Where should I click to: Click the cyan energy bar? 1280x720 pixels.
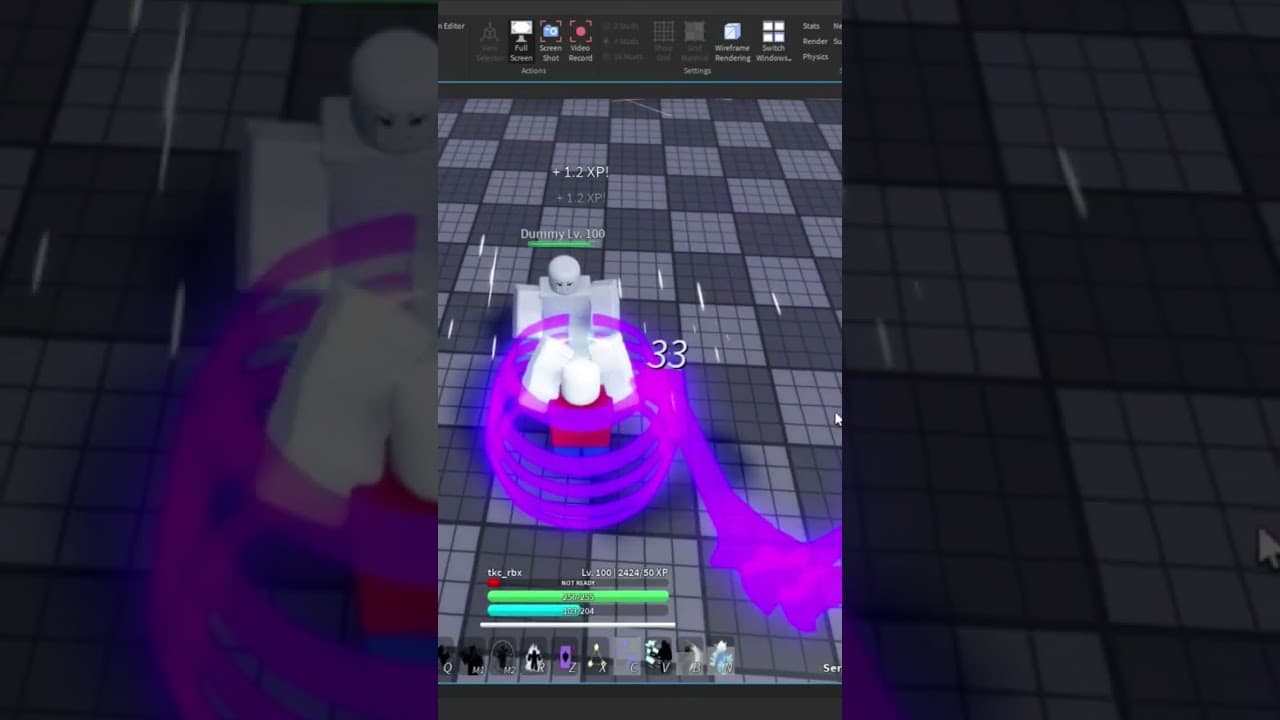click(578, 610)
